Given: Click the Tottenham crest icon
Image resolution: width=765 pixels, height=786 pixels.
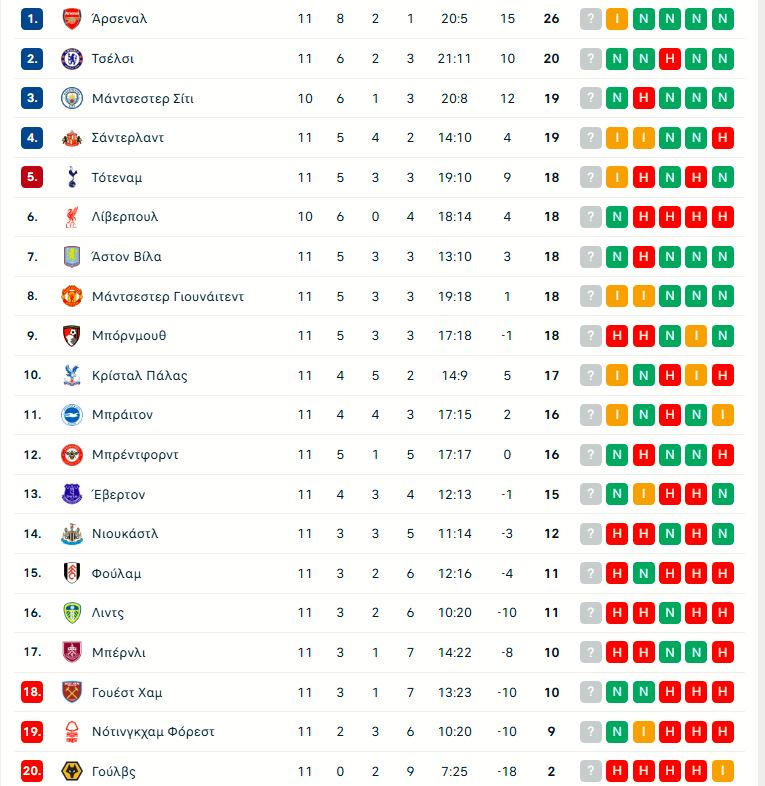Looking at the screenshot, I should (x=71, y=178).
